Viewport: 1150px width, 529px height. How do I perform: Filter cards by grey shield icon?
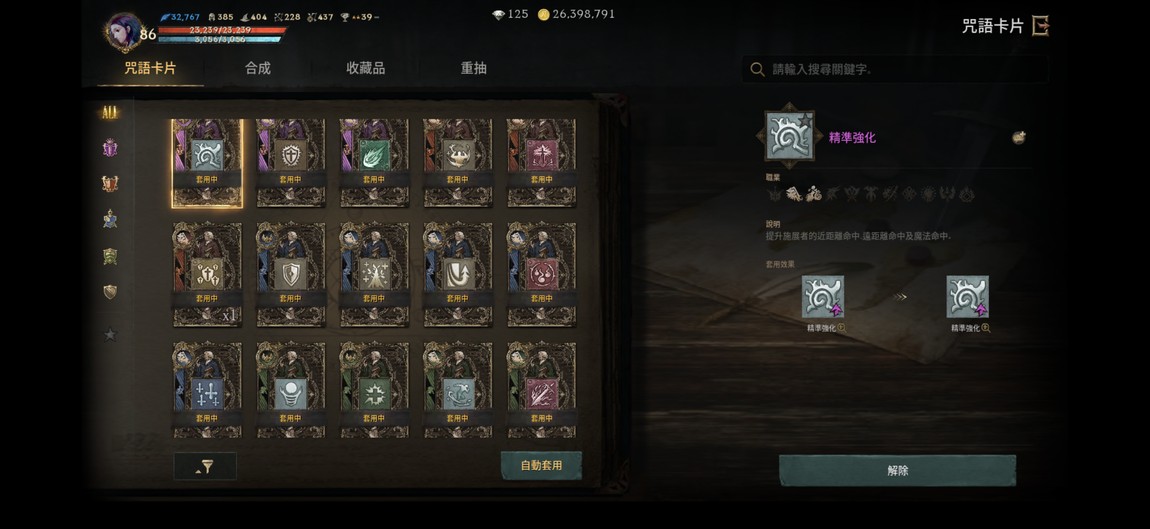[x=110, y=292]
